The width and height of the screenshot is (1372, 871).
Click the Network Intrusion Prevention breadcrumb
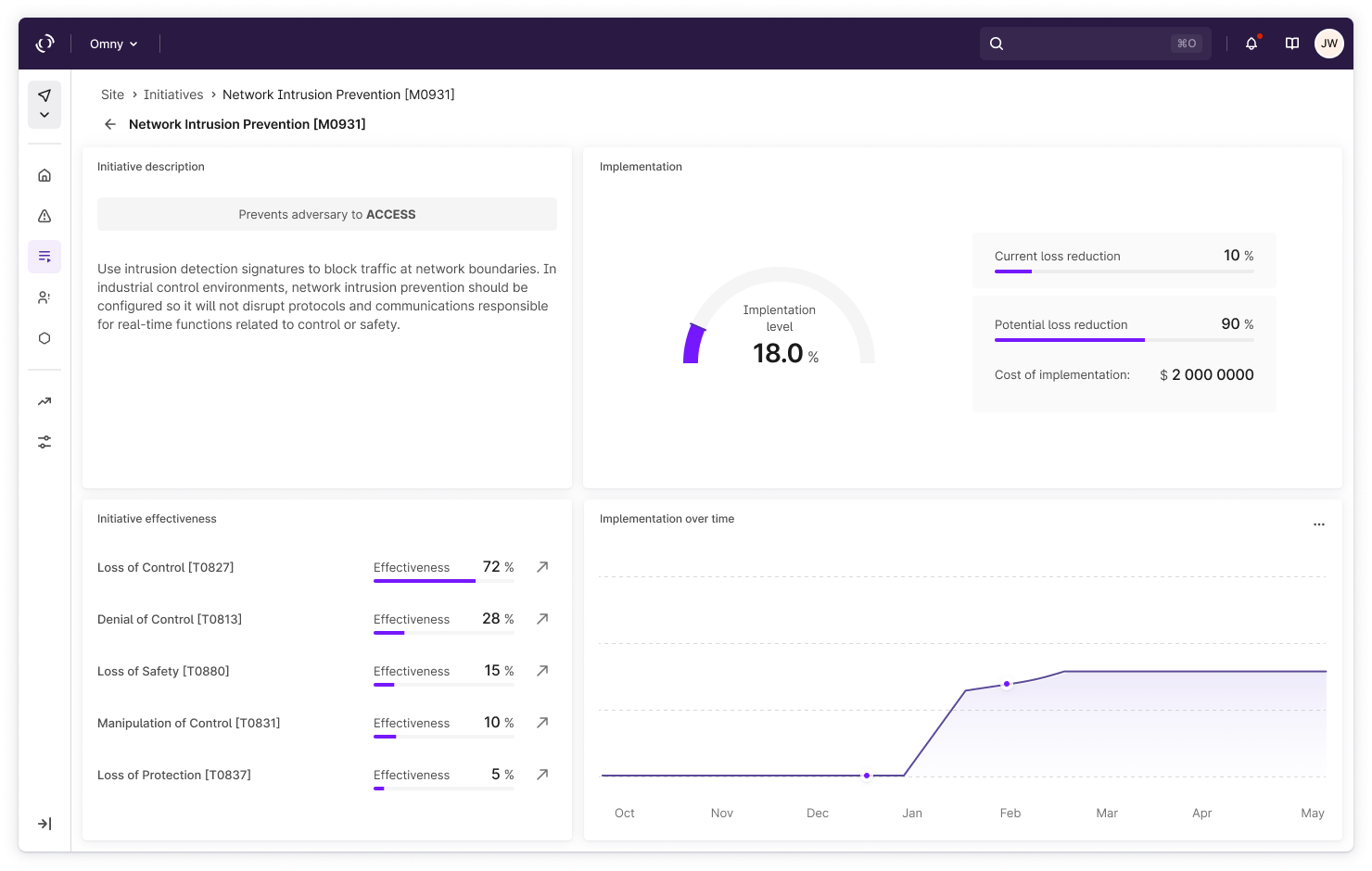tap(338, 95)
